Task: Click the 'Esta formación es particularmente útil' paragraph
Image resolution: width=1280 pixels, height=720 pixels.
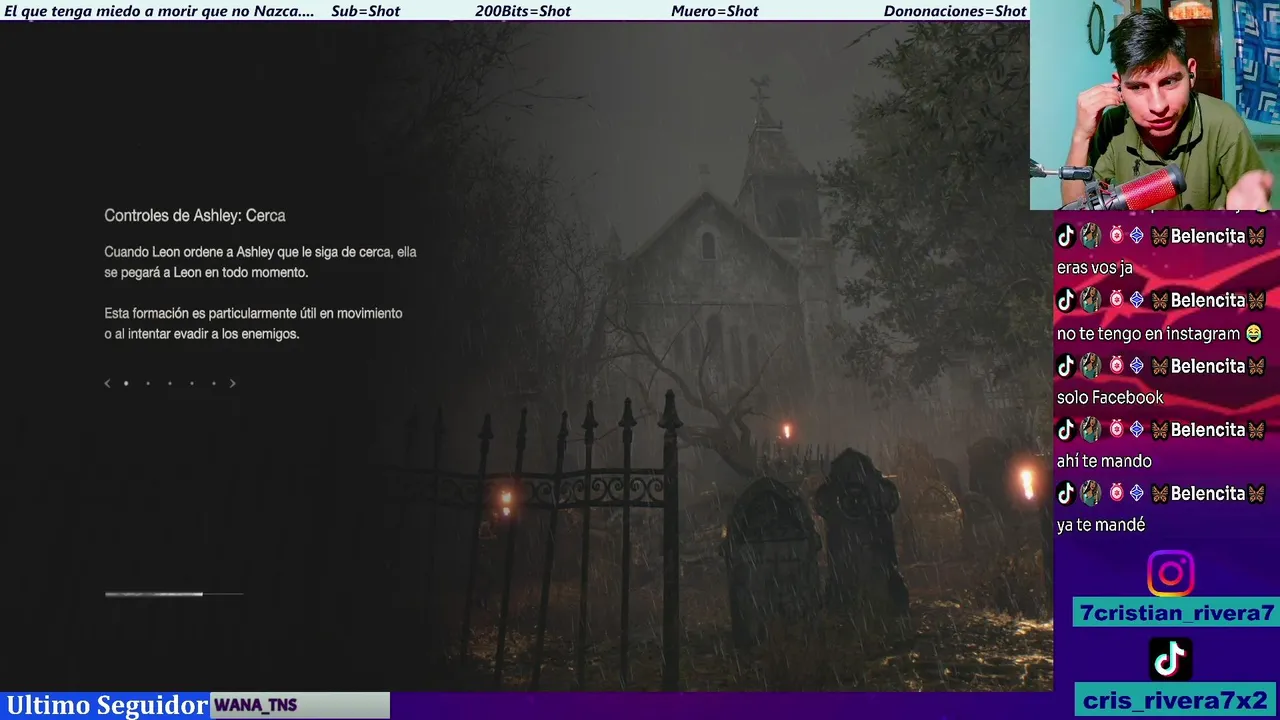Action: (253, 323)
